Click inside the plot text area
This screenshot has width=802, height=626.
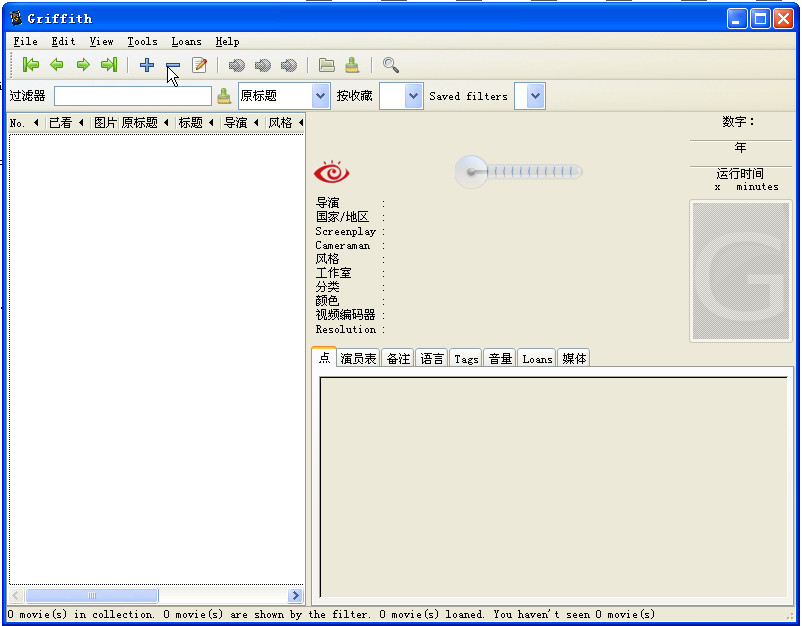[553, 487]
